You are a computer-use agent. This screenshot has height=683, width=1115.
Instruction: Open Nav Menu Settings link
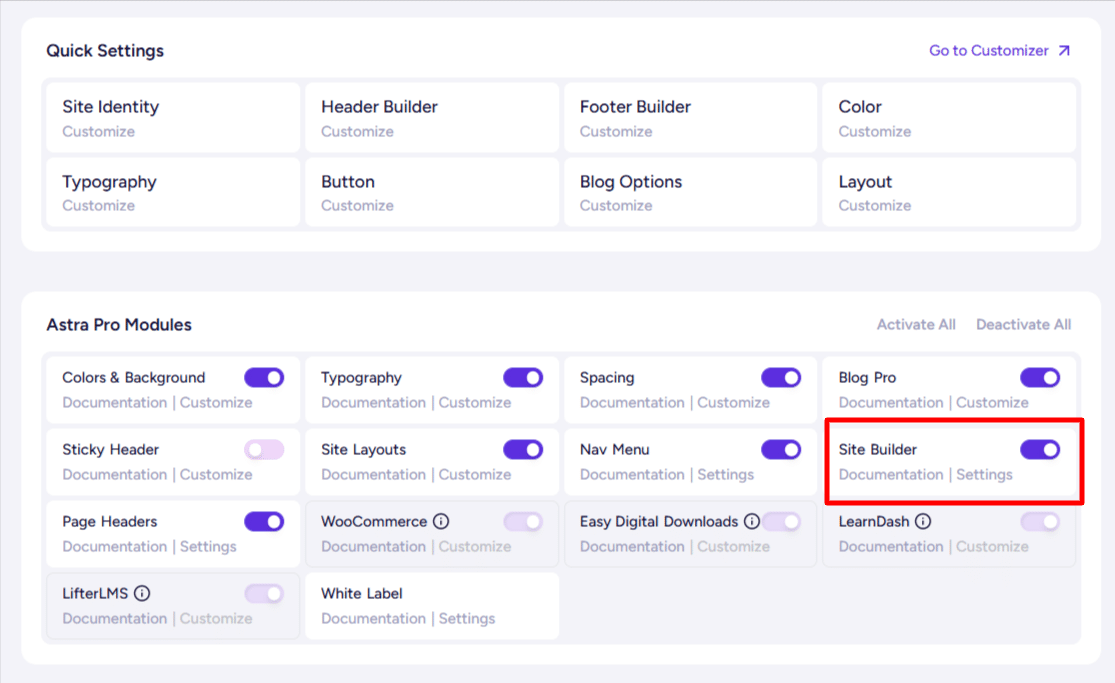[x=725, y=475]
